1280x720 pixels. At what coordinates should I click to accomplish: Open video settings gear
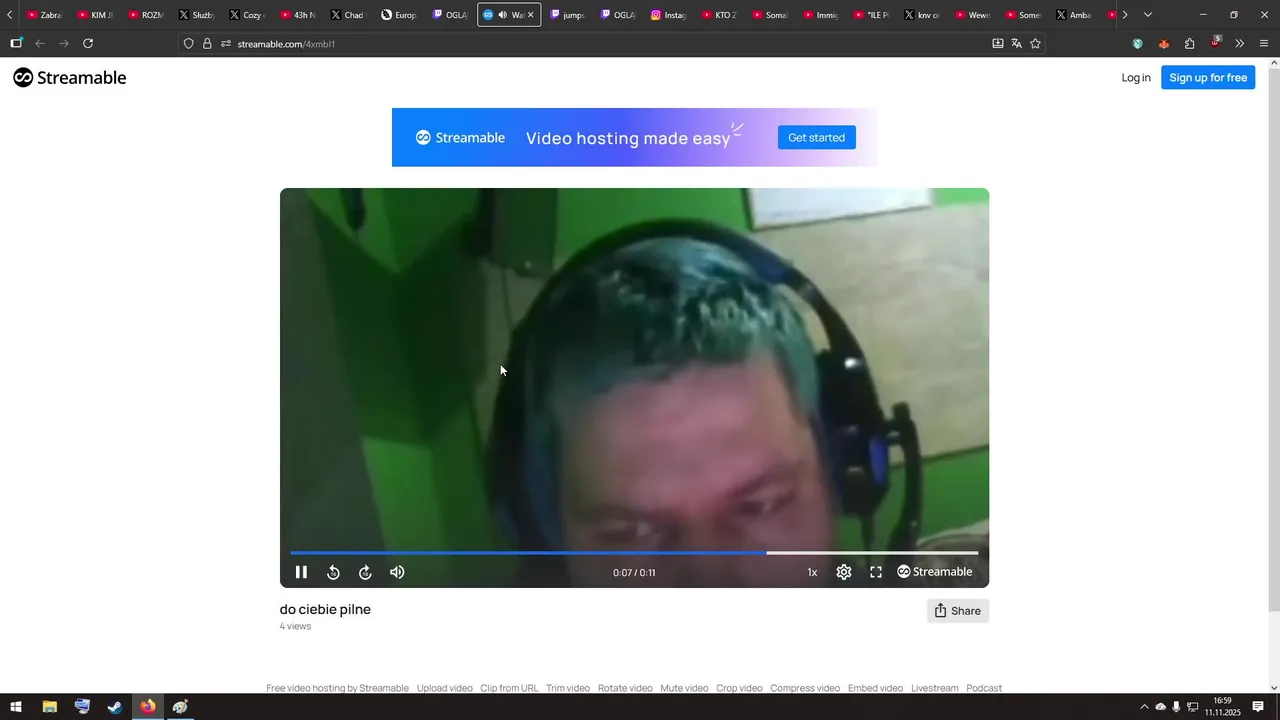point(844,572)
